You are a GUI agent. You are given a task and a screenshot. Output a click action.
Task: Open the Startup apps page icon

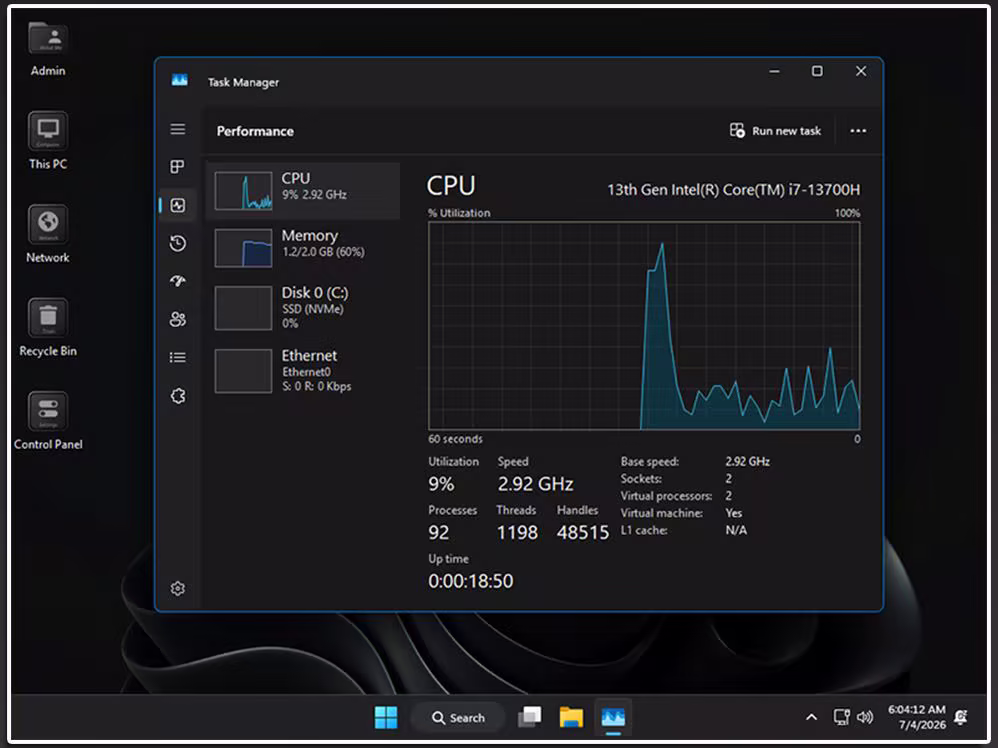pyautogui.click(x=178, y=281)
